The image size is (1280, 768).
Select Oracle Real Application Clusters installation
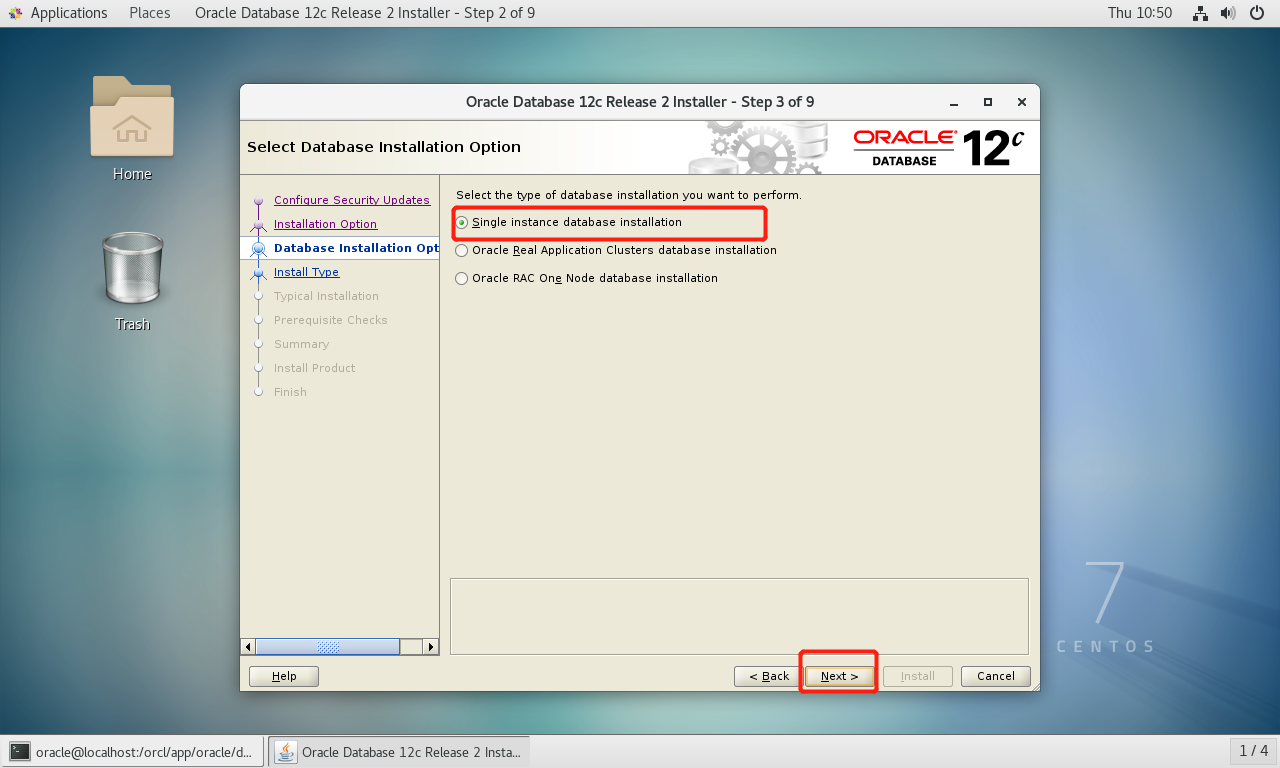616,250
